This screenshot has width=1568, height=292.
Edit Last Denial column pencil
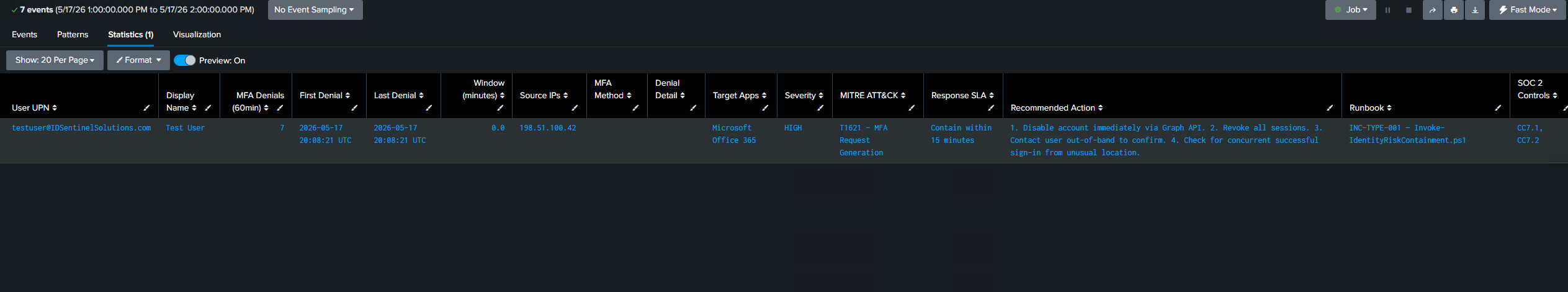point(429,108)
